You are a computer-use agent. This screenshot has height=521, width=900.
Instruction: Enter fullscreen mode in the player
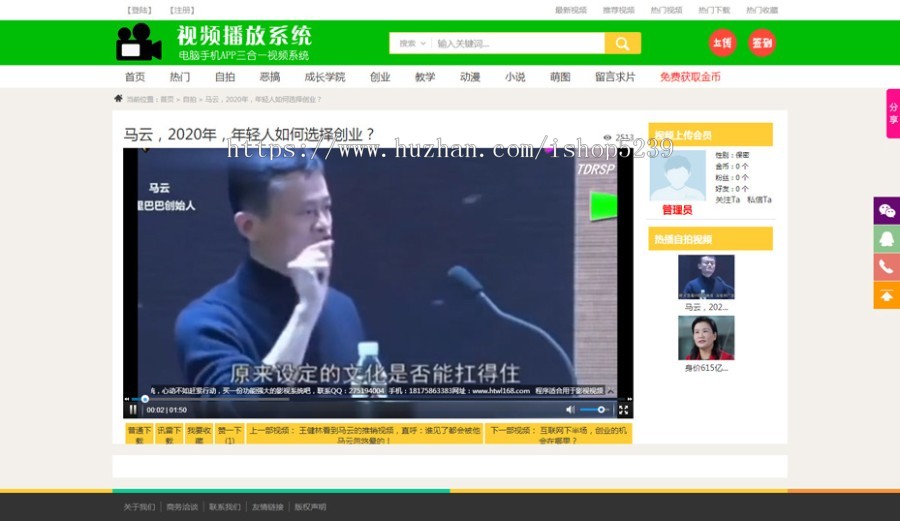(x=623, y=410)
